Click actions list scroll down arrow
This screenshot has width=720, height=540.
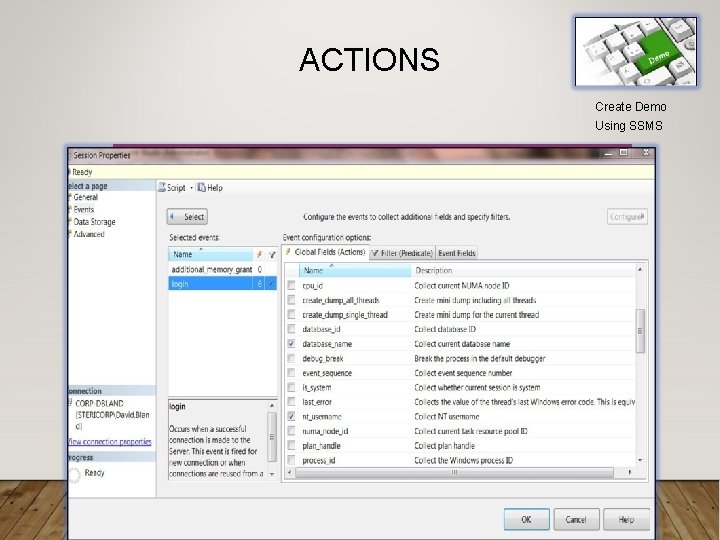tap(640, 460)
